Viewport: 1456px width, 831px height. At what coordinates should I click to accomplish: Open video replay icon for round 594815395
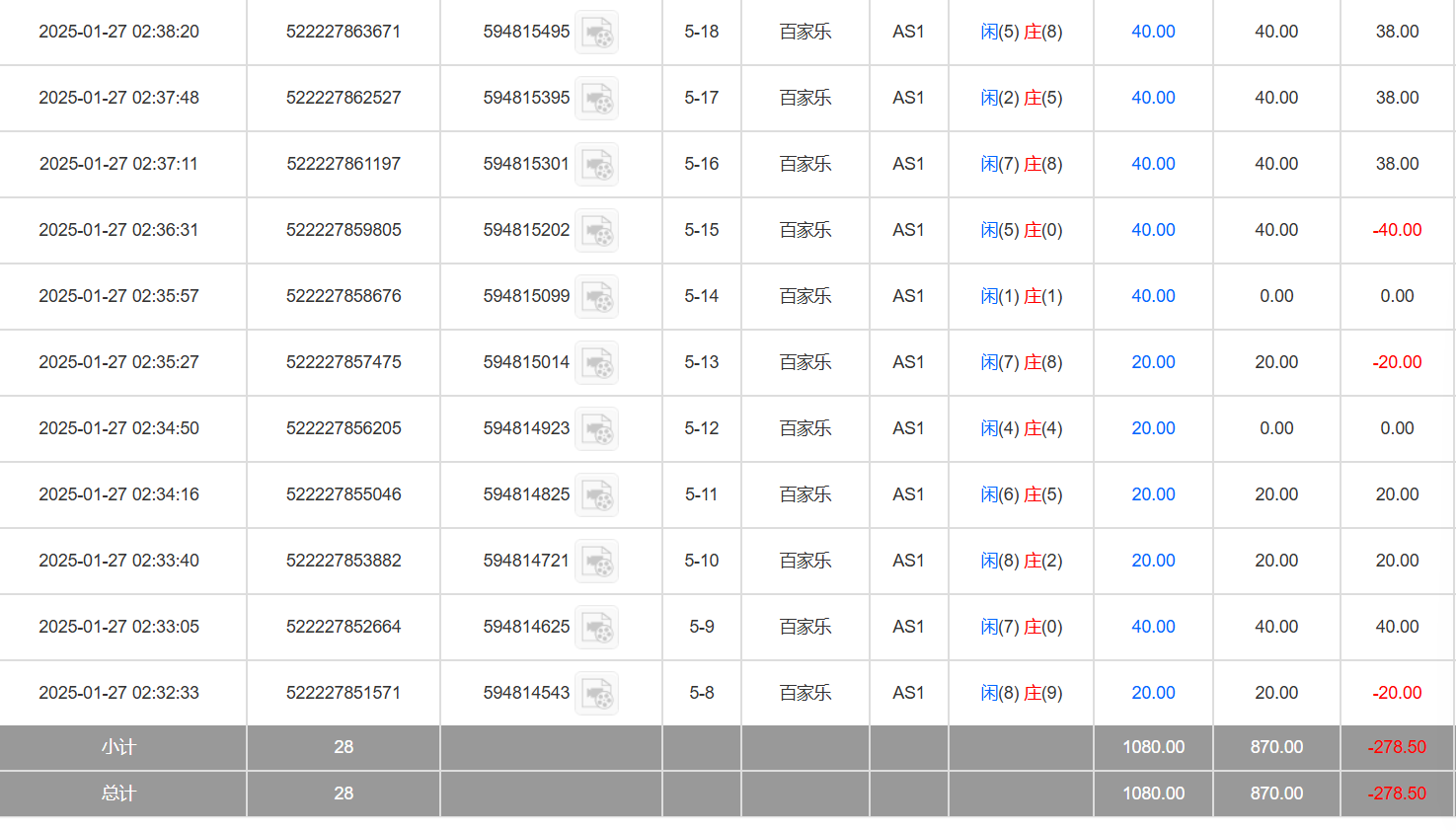pyautogui.click(x=596, y=99)
